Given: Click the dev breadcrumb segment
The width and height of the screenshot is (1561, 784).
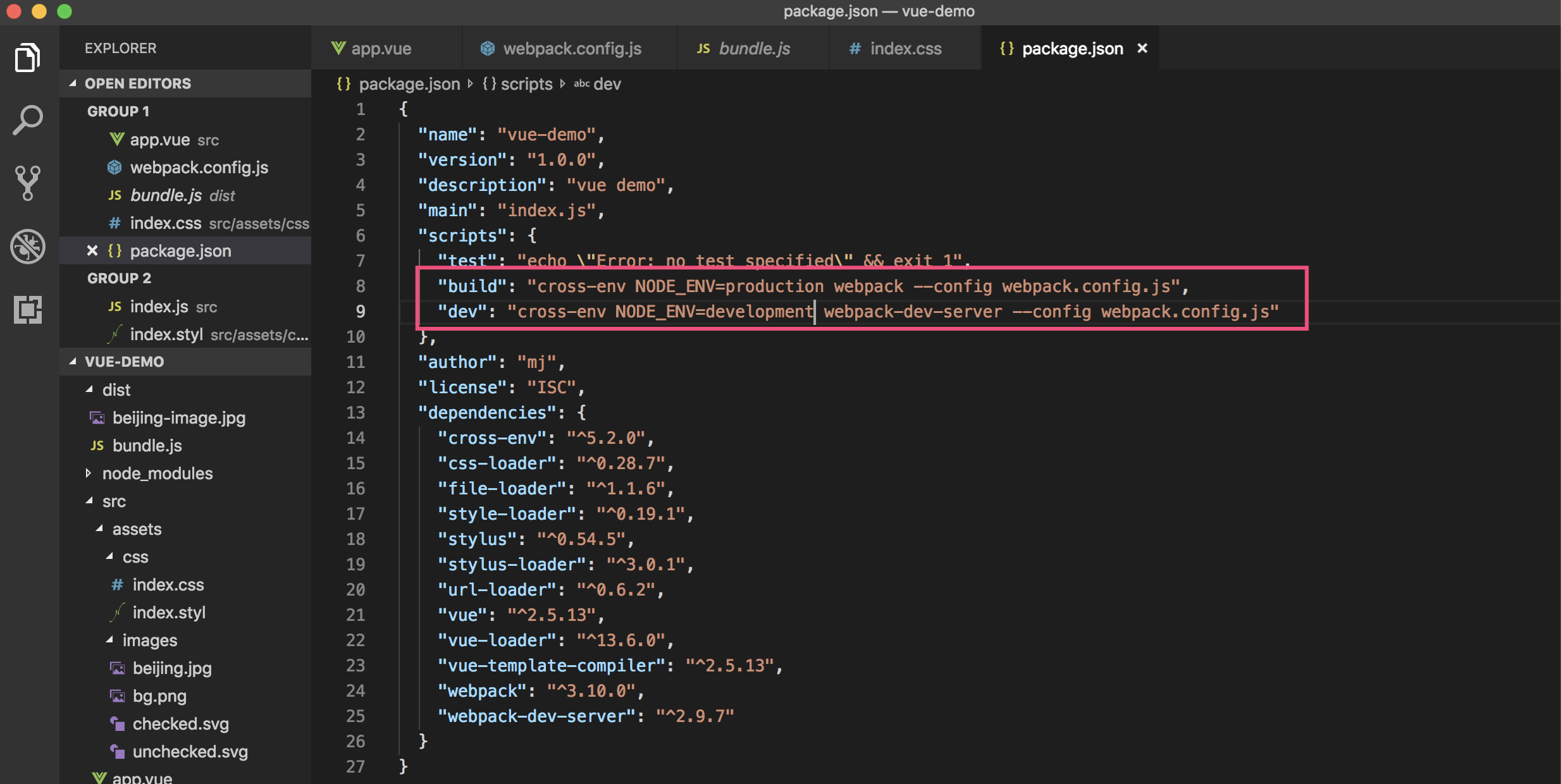Looking at the screenshot, I should (x=607, y=84).
